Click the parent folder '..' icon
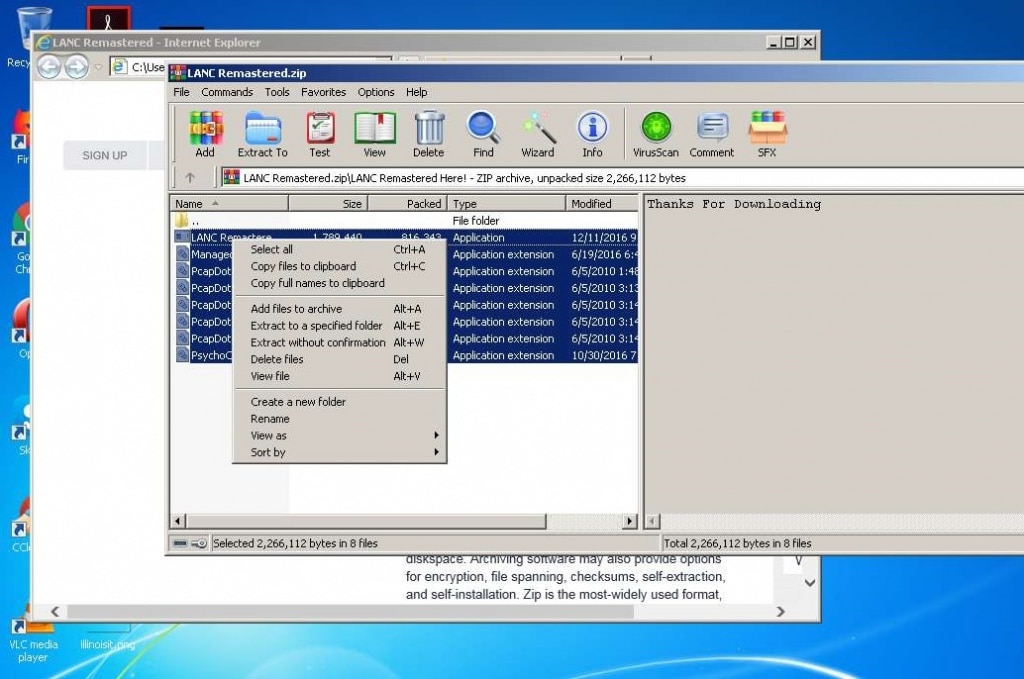This screenshot has width=1024, height=679. (x=182, y=221)
